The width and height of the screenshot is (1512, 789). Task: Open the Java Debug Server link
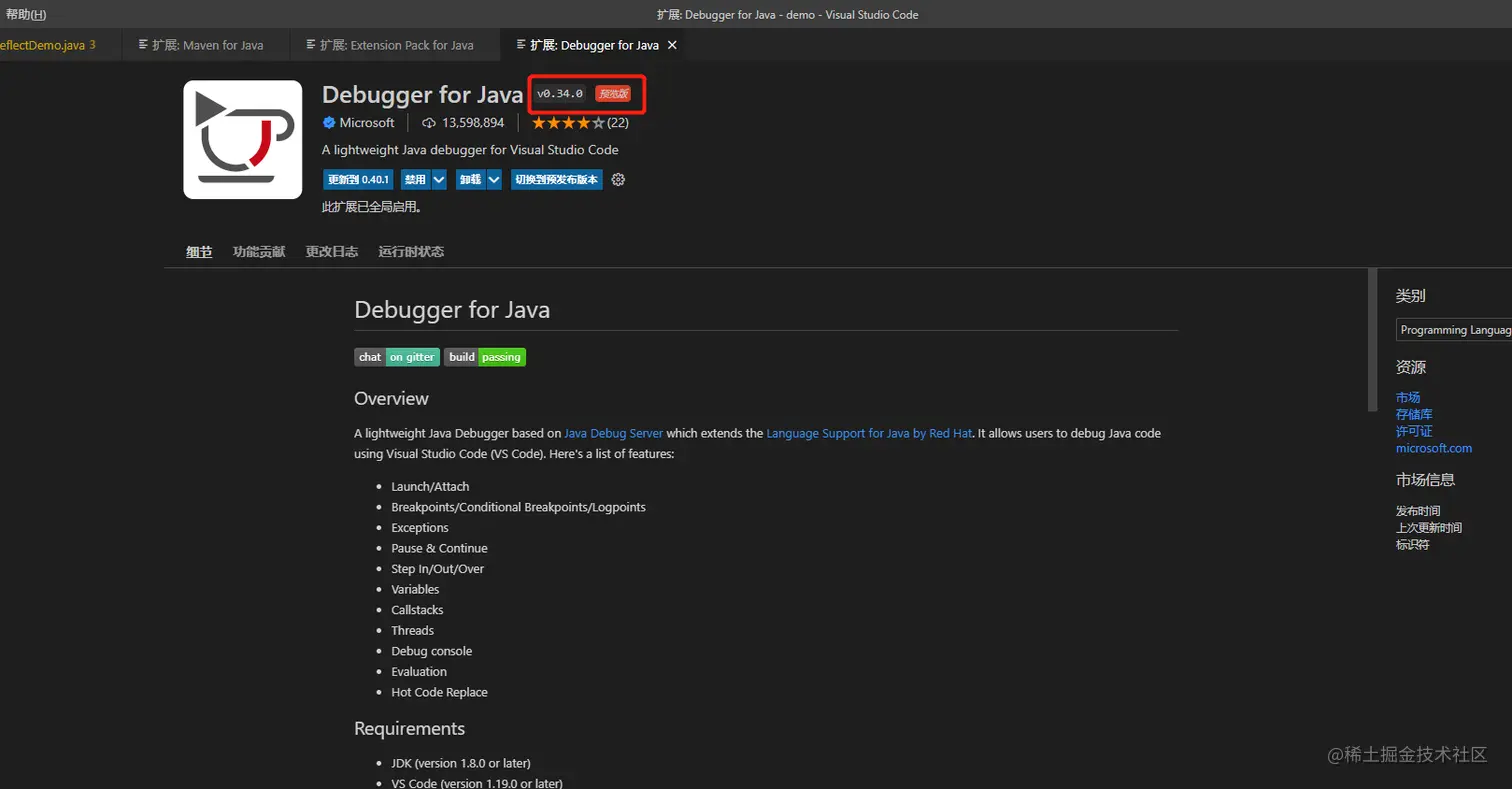point(613,434)
